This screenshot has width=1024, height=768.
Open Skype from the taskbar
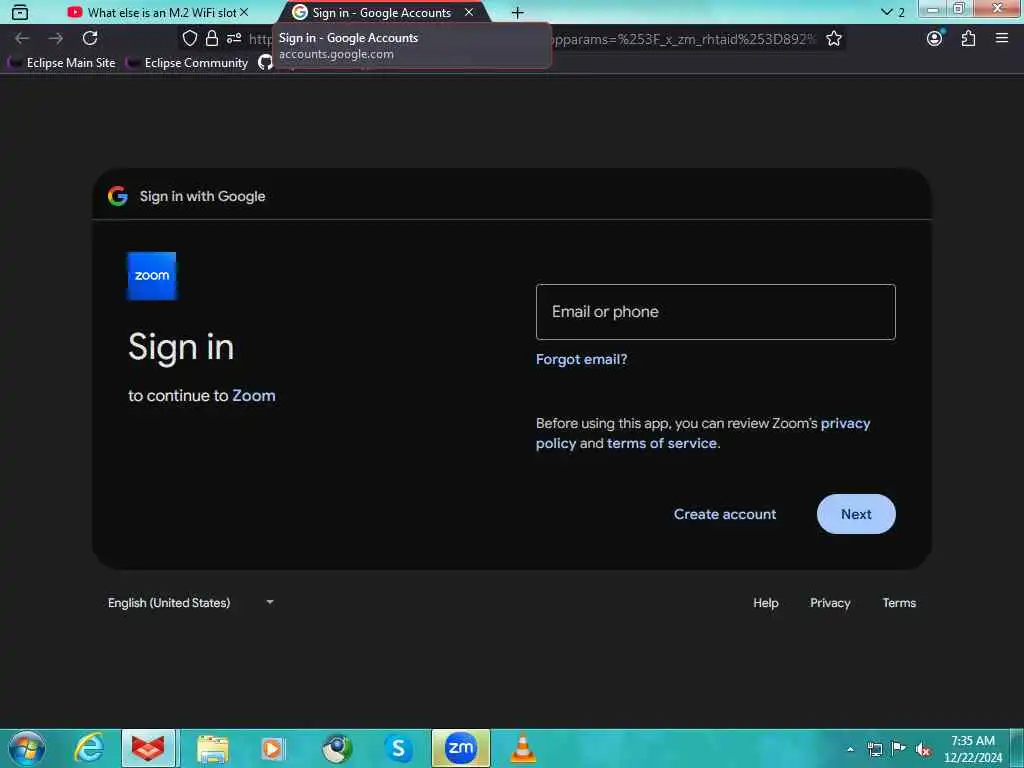tap(398, 748)
